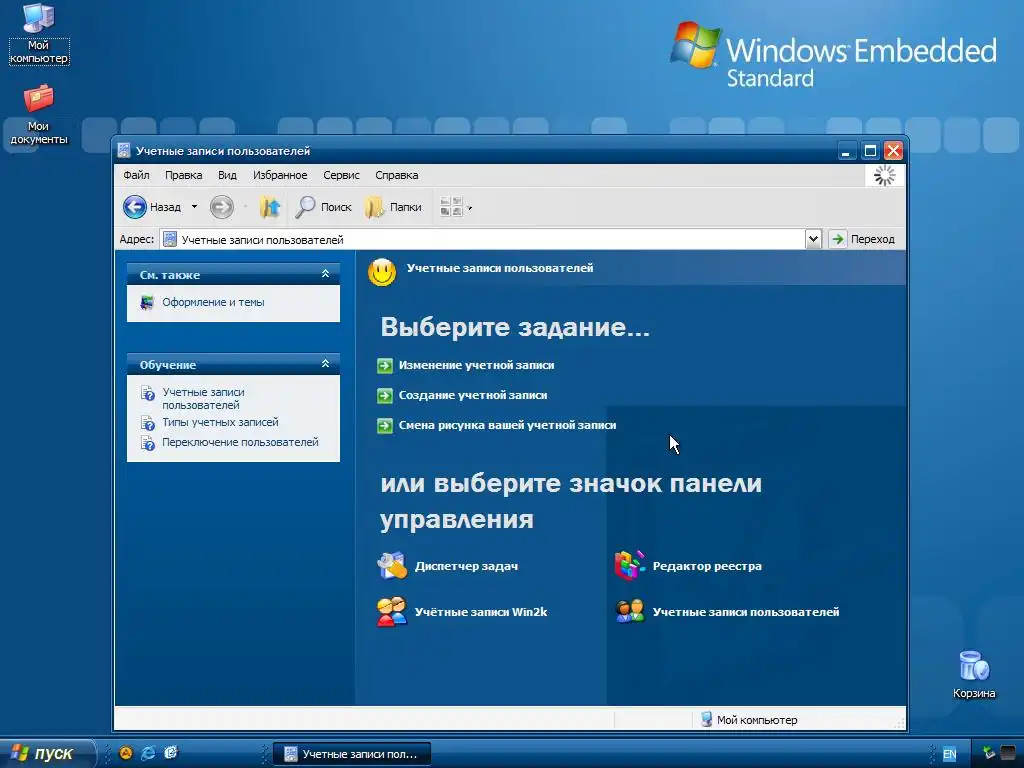Open Оформление и темы link
Image resolution: width=1024 pixels, height=768 pixels.
point(214,302)
